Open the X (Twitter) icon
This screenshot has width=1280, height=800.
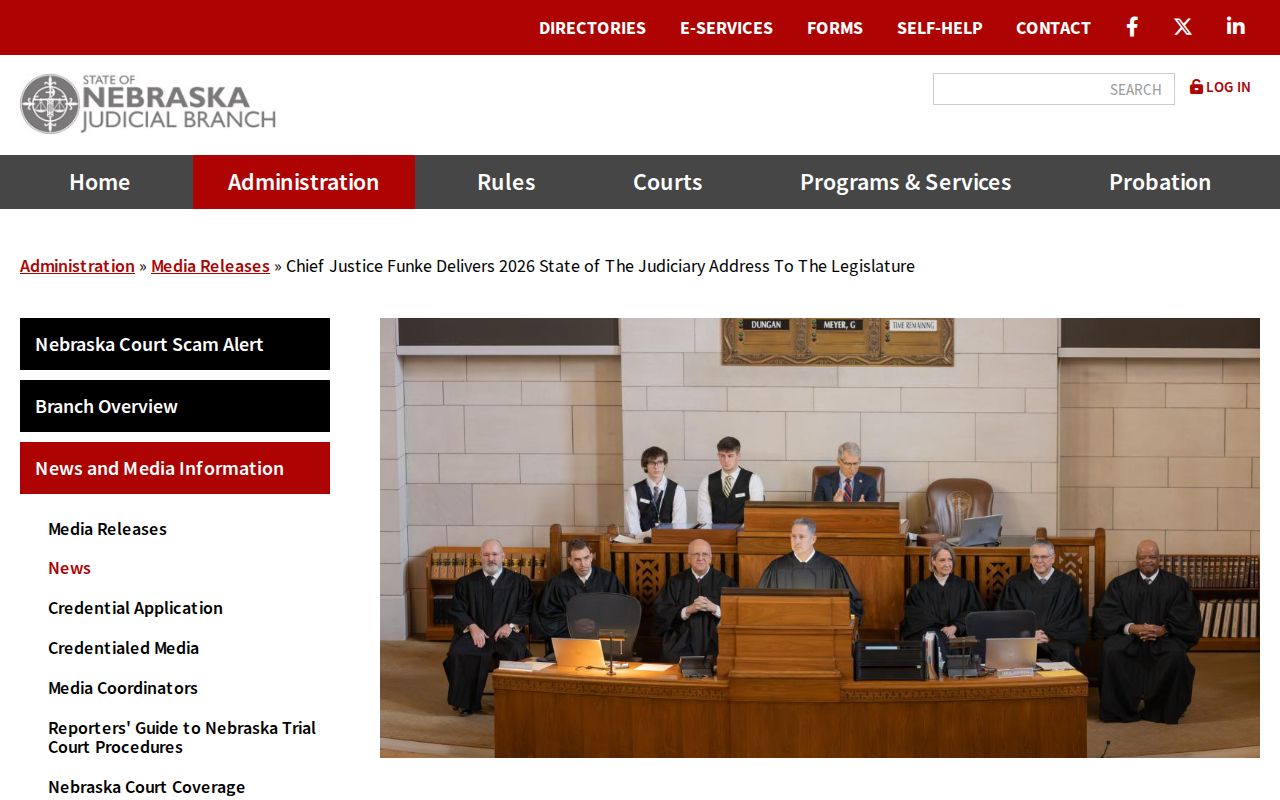[1183, 27]
